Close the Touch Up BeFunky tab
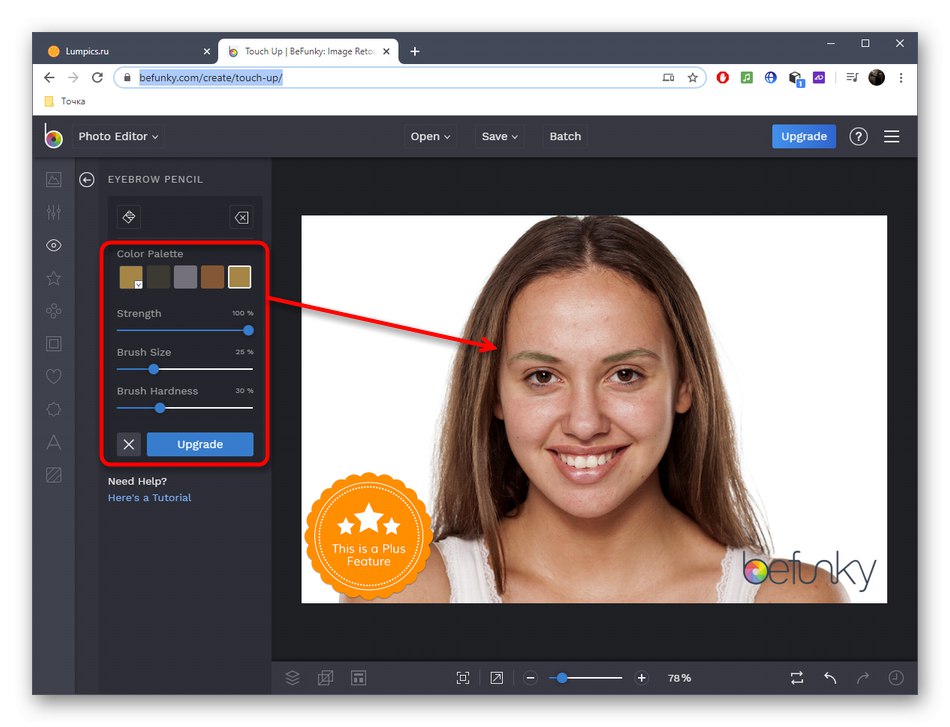Screen dimensions: 950x727 [x=386, y=51]
